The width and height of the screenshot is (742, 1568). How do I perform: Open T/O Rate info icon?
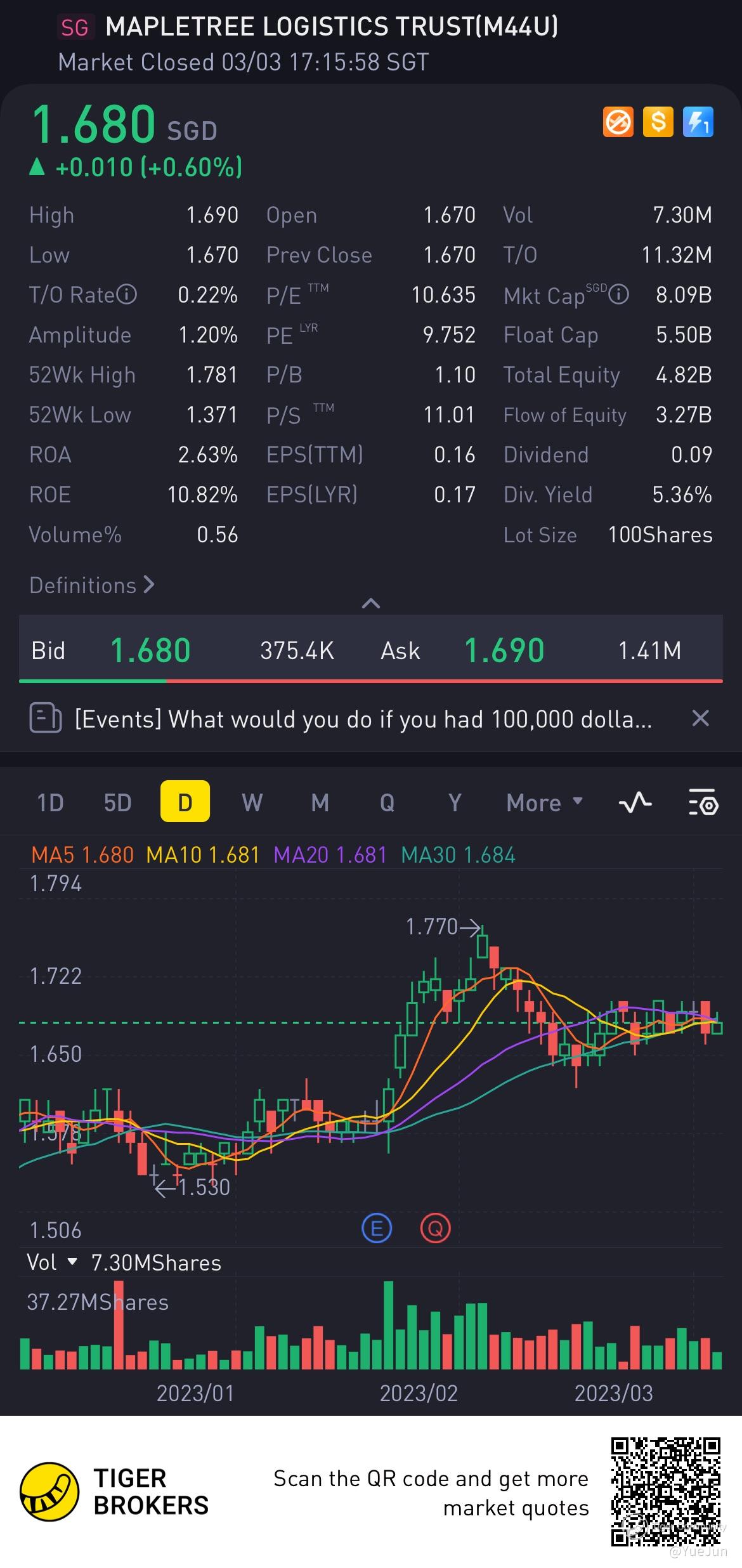point(127,295)
